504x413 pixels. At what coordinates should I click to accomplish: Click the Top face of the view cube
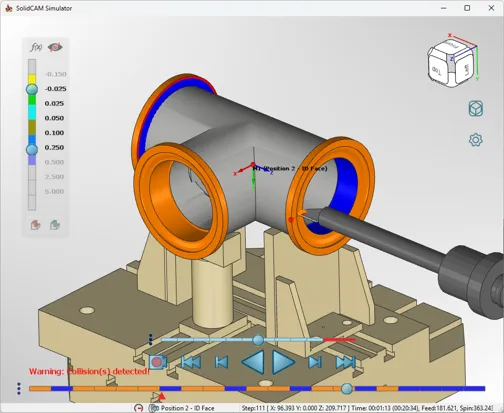tap(437, 69)
